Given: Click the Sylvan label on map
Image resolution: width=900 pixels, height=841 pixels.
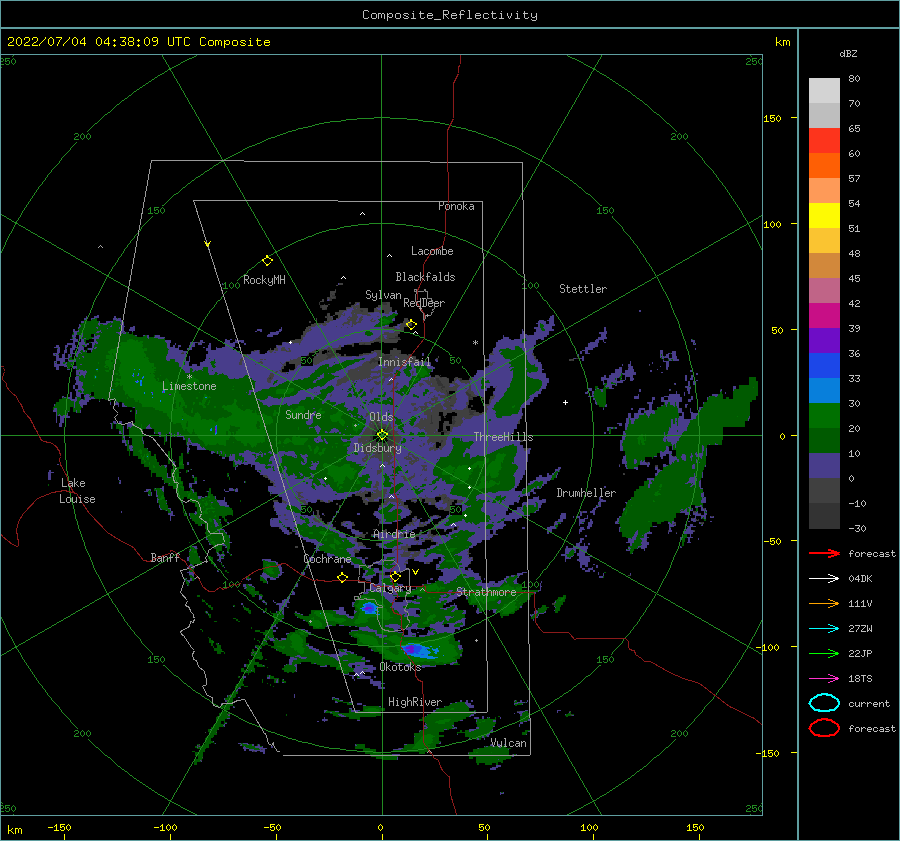Looking at the screenshot, I should click(383, 295).
